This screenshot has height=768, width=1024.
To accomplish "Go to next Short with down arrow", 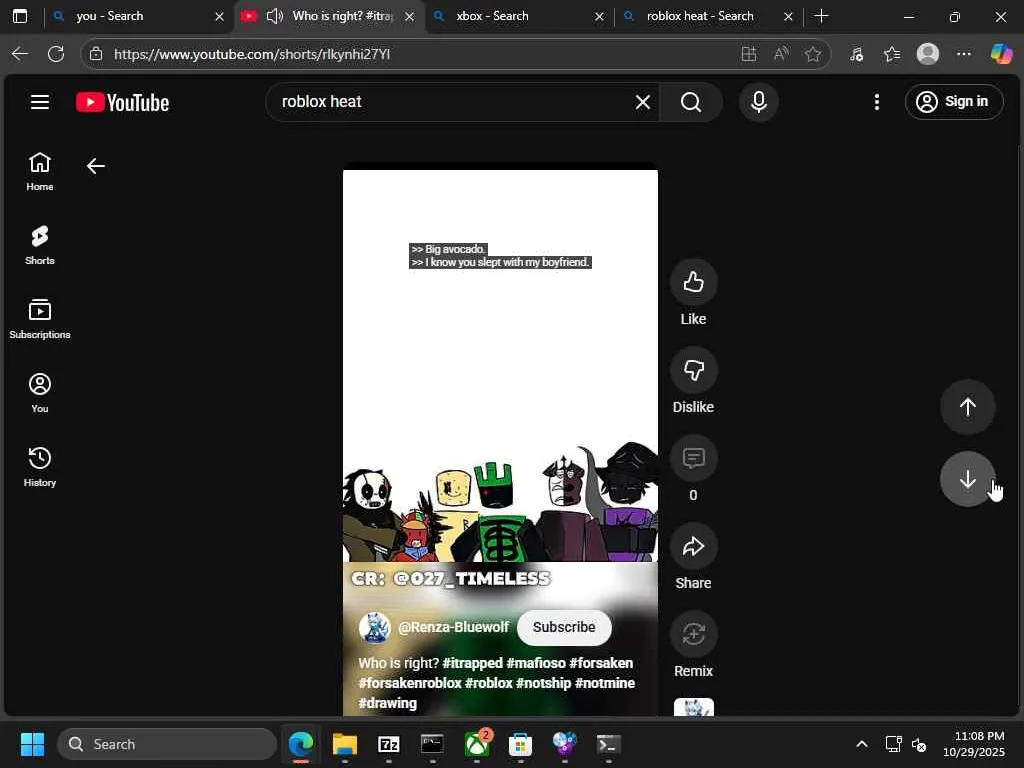I will (x=967, y=479).
